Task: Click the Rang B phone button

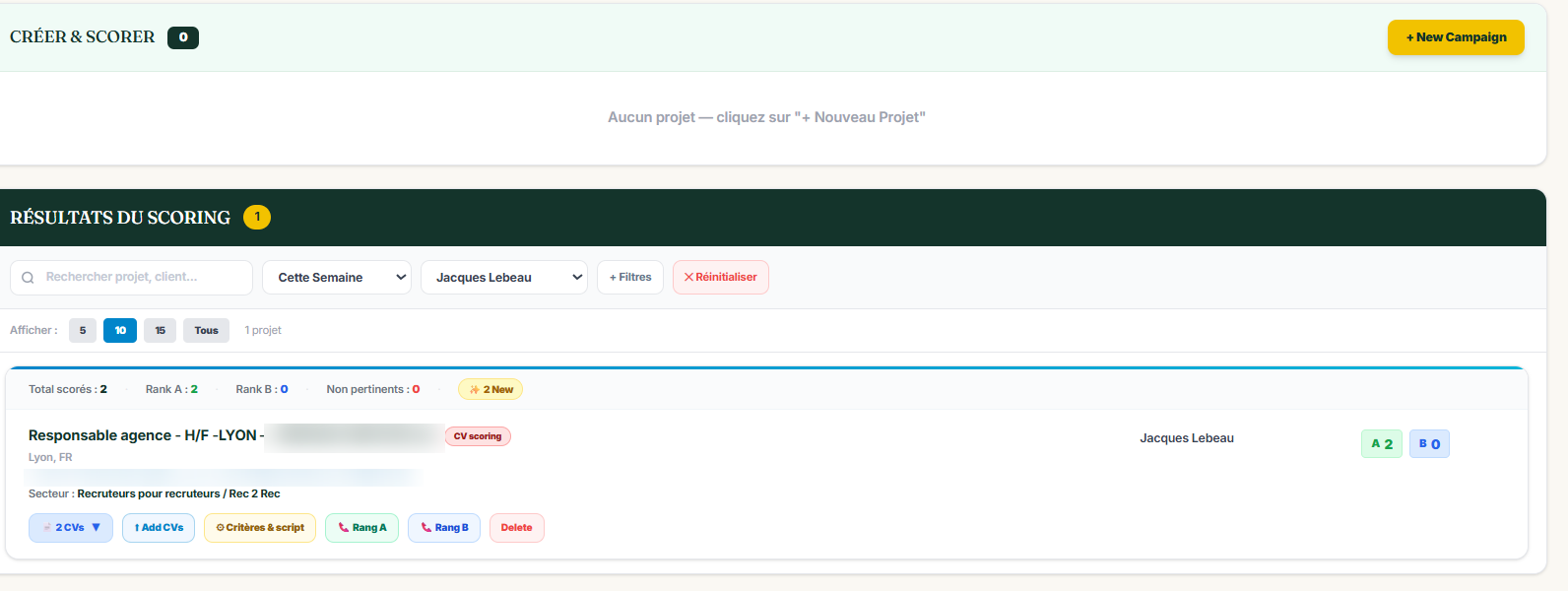Action: click(444, 528)
